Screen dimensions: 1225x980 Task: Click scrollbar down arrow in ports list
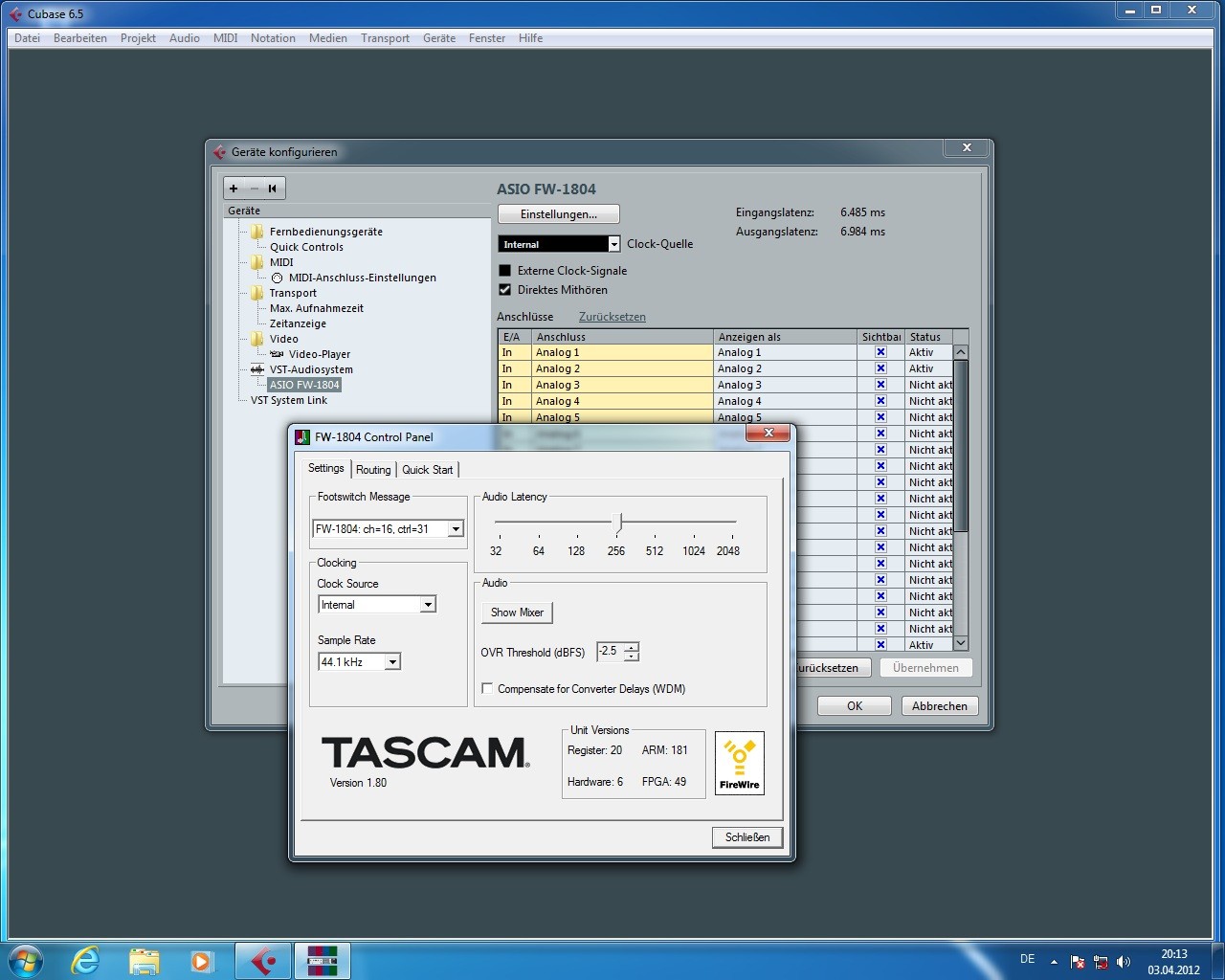961,643
